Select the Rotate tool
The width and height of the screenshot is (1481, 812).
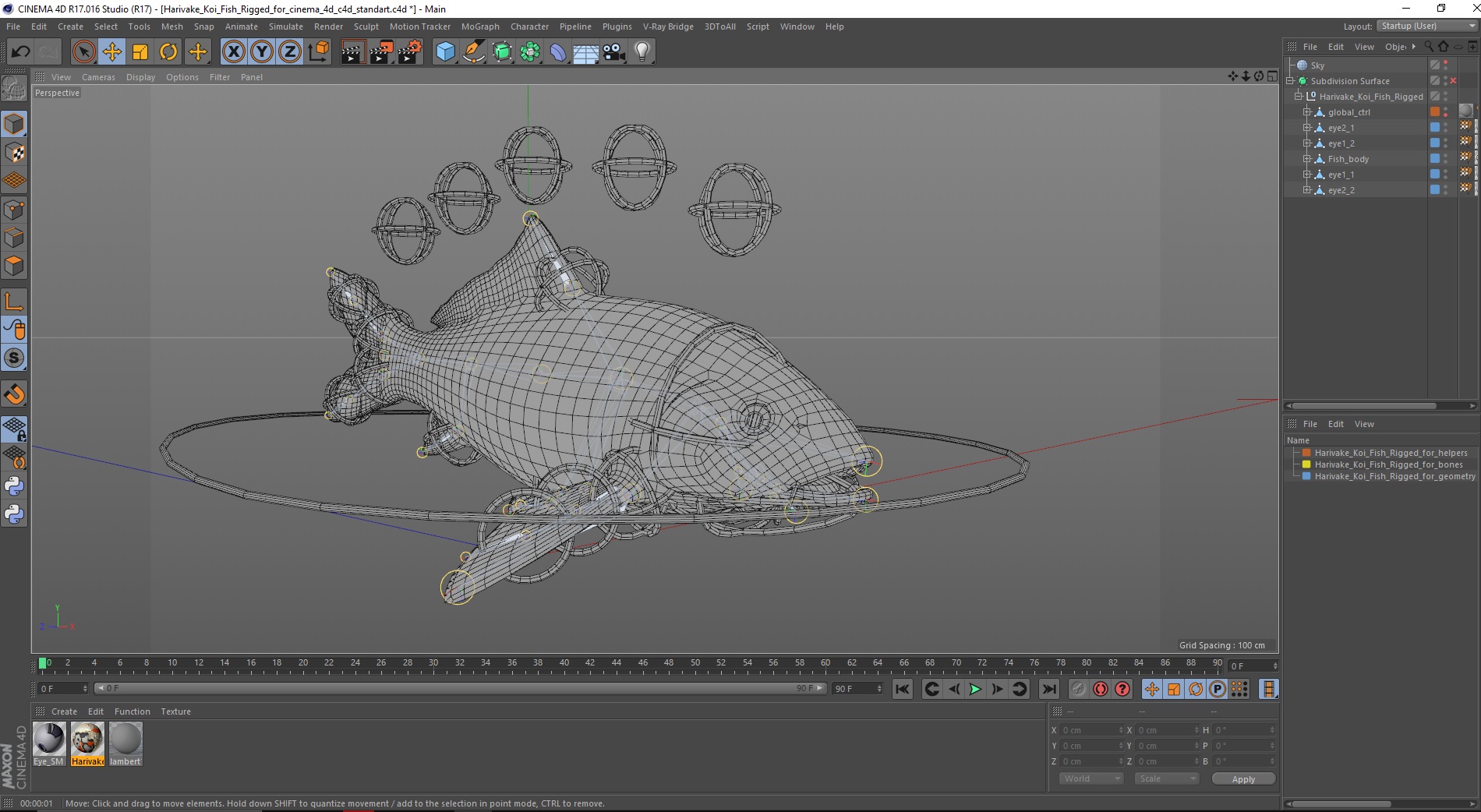coord(168,52)
